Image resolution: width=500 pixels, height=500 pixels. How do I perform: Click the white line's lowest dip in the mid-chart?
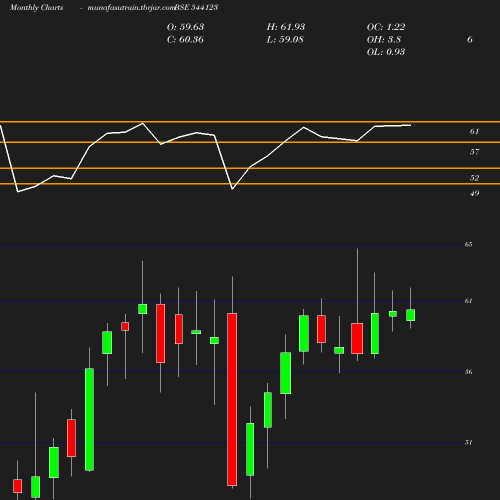tap(232, 189)
